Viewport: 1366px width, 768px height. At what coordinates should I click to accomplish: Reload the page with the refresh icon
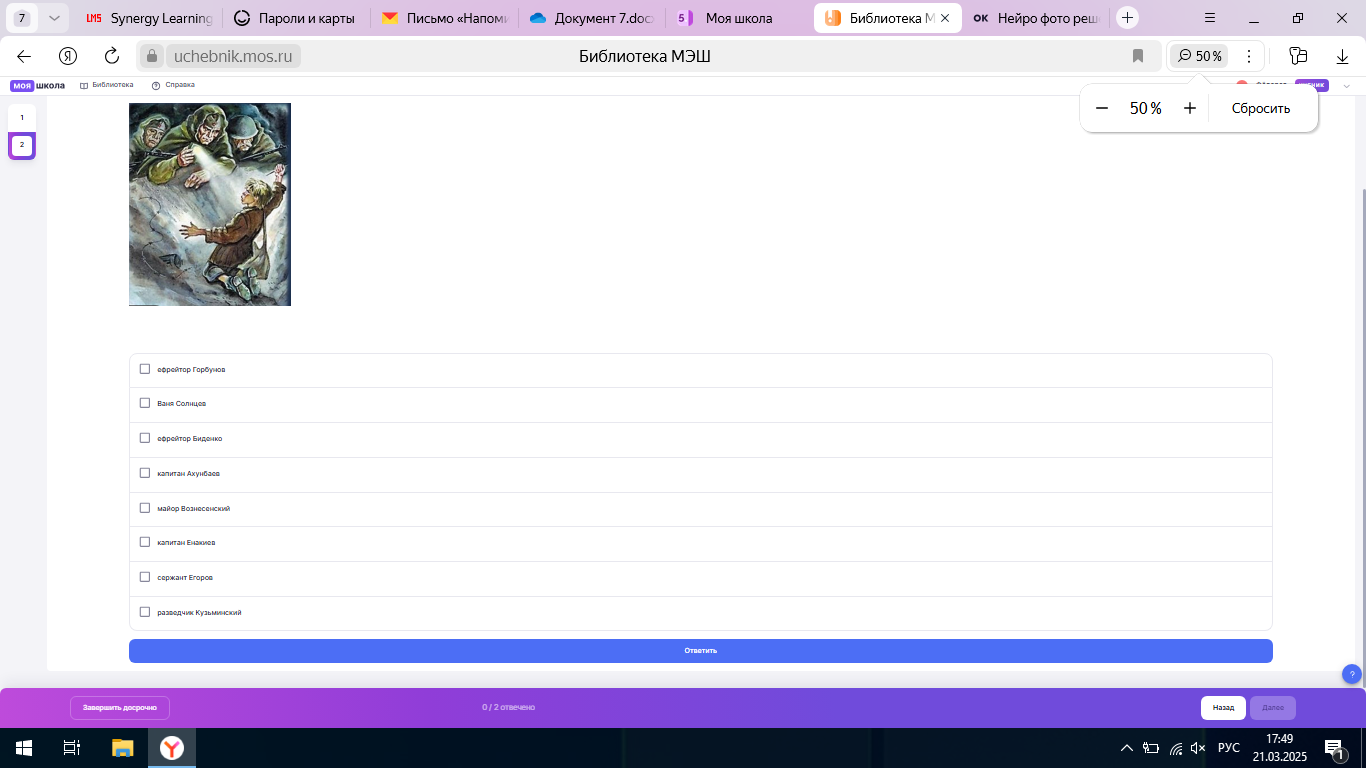pos(112,56)
